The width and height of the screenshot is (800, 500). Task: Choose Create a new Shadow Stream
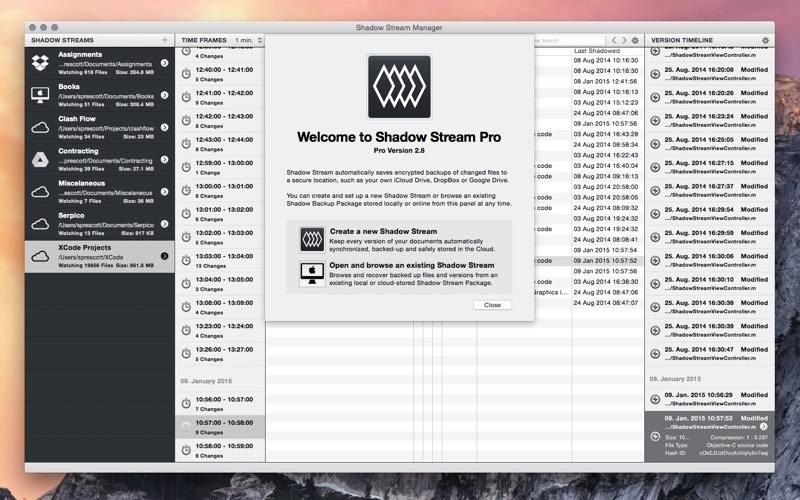click(x=399, y=240)
